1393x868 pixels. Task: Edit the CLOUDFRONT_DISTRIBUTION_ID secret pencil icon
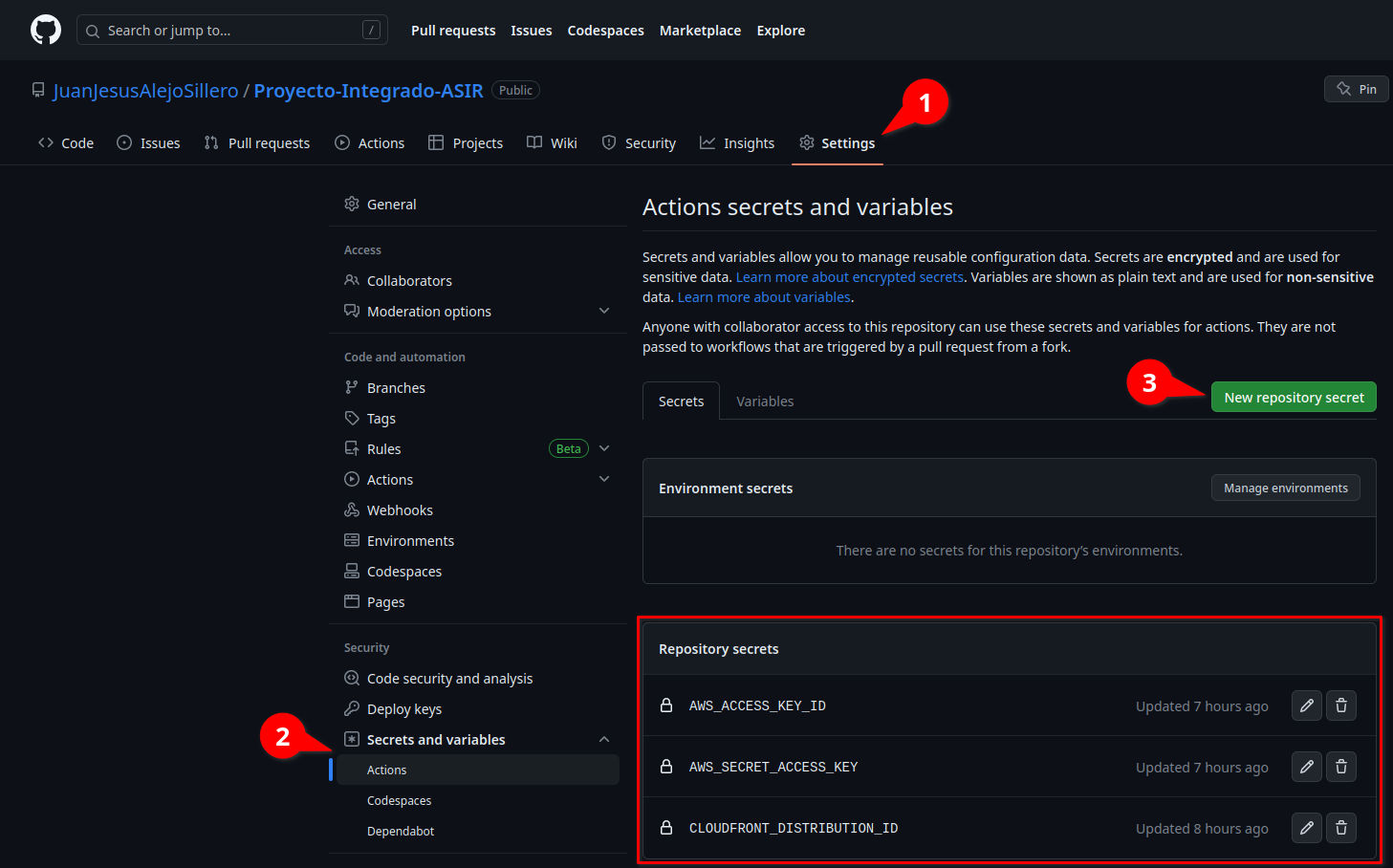pos(1307,828)
